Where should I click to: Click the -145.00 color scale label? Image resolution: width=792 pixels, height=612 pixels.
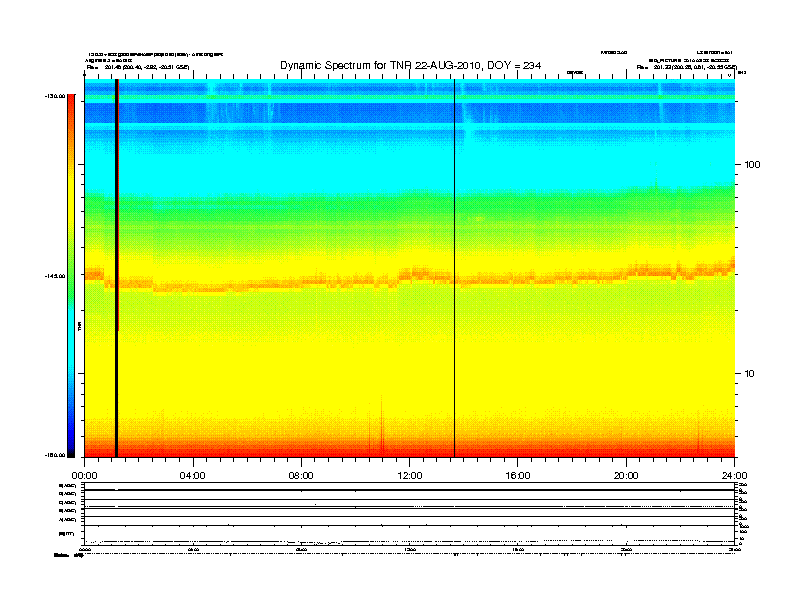(55, 276)
